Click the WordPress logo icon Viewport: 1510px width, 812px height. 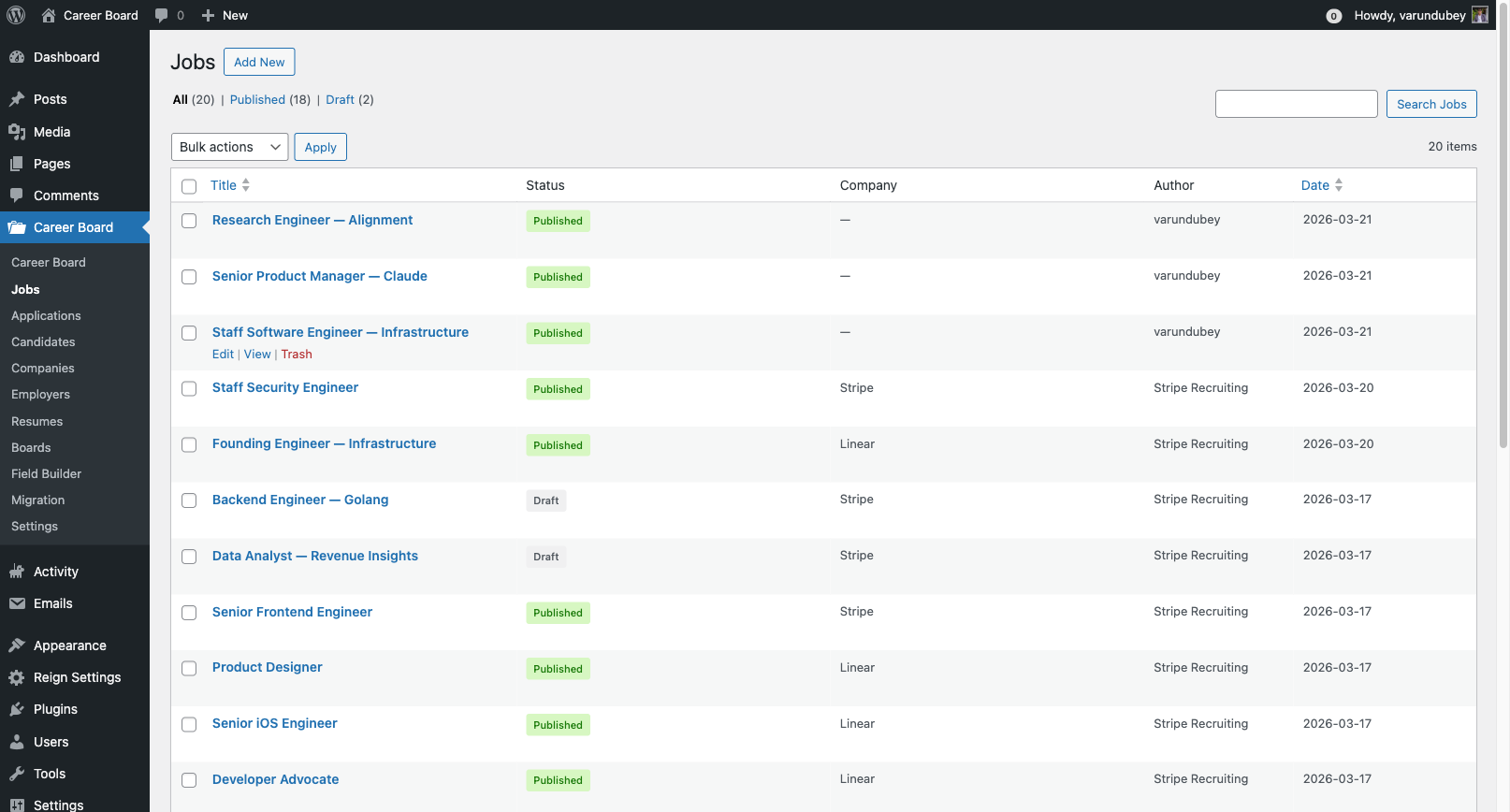16,15
